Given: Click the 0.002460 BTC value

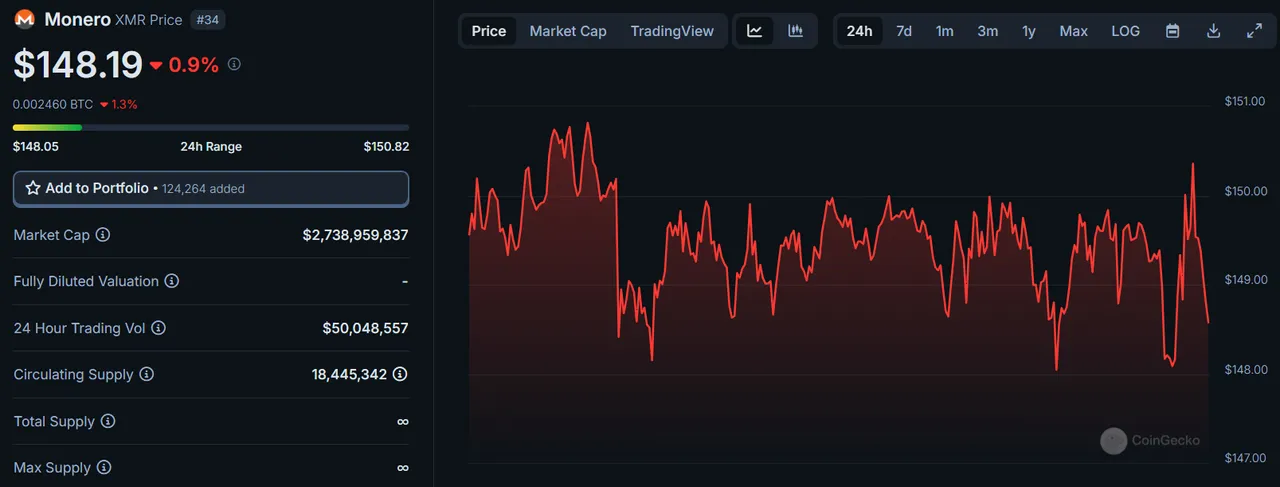Looking at the screenshot, I should [53, 104].
